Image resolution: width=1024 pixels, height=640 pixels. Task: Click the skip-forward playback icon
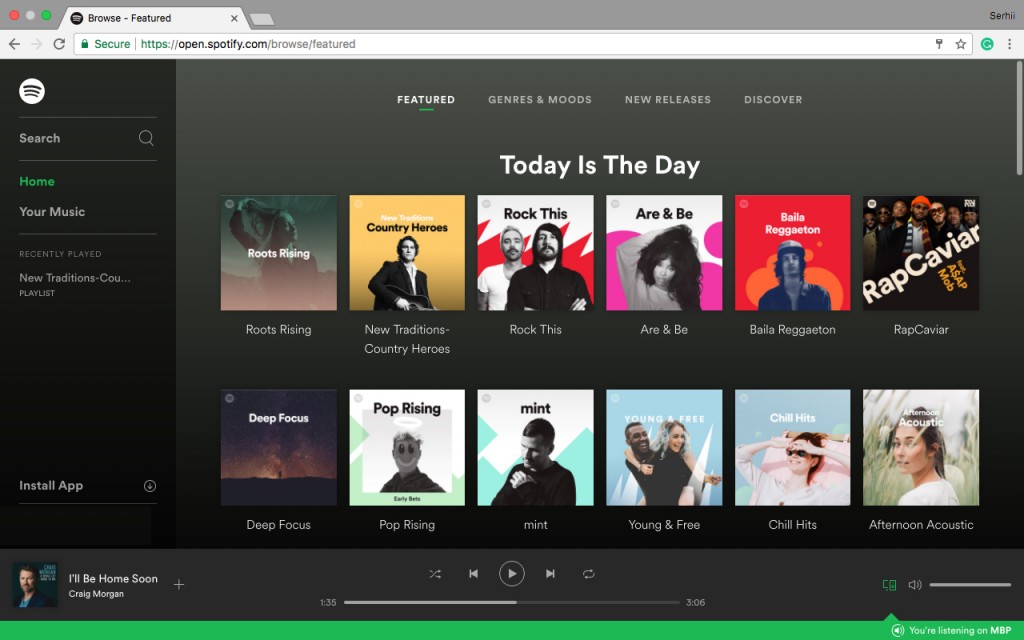550,573
